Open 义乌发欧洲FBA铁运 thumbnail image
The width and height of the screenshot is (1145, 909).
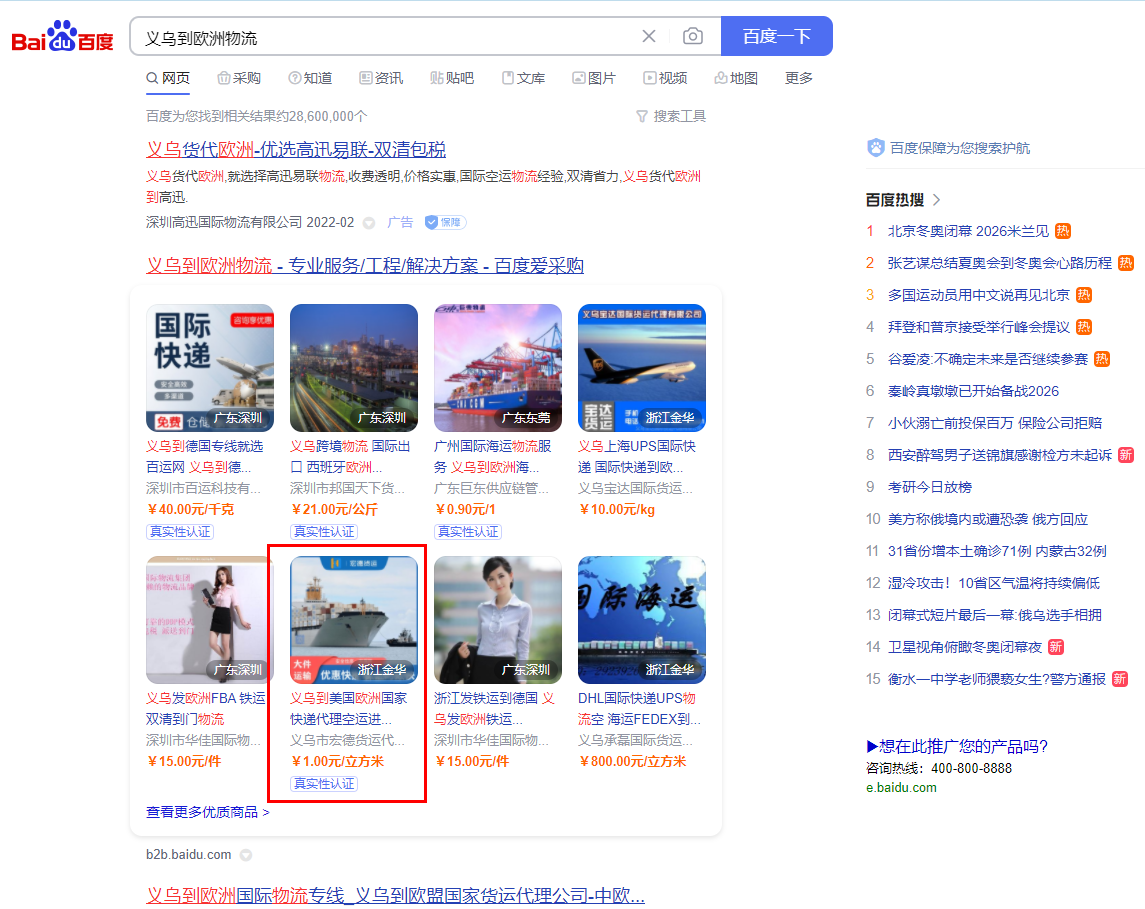[x=210, y=620]
